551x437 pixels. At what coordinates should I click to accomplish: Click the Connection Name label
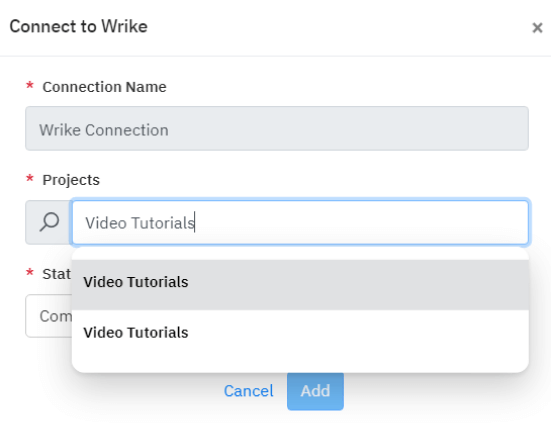(104, 87)
